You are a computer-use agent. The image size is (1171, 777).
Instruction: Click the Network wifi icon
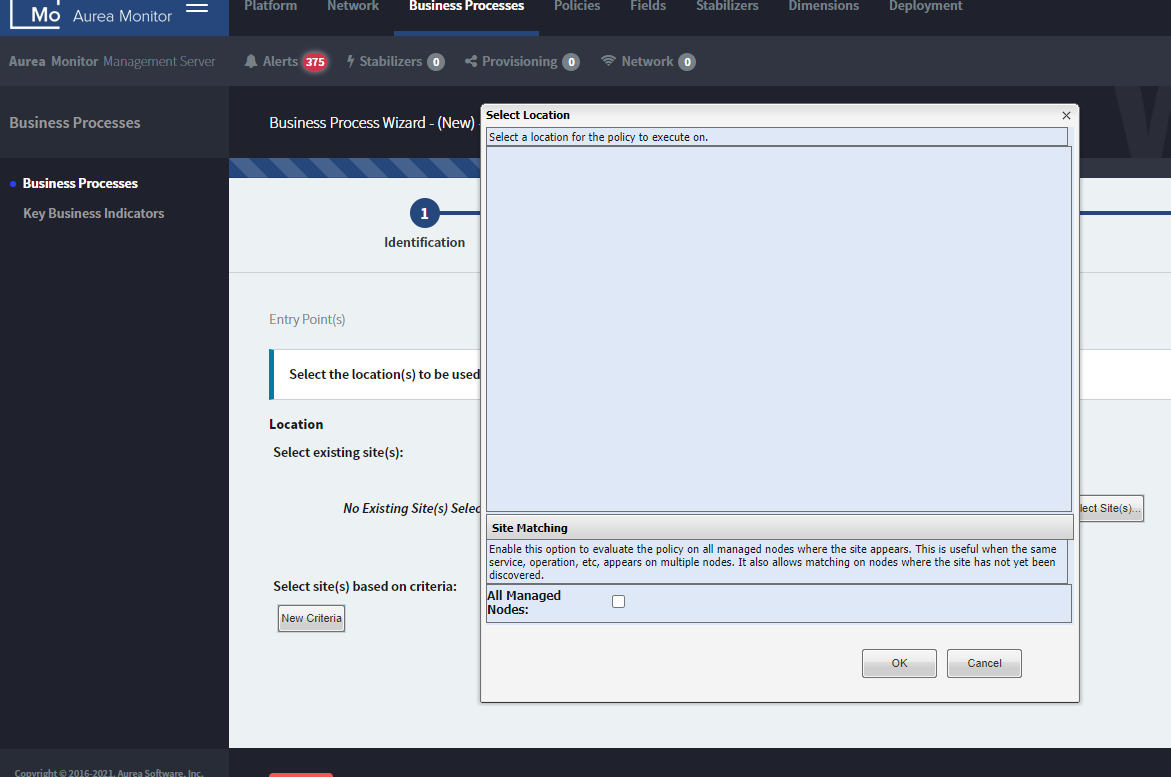pyautogui.click(x=609, y=61)
